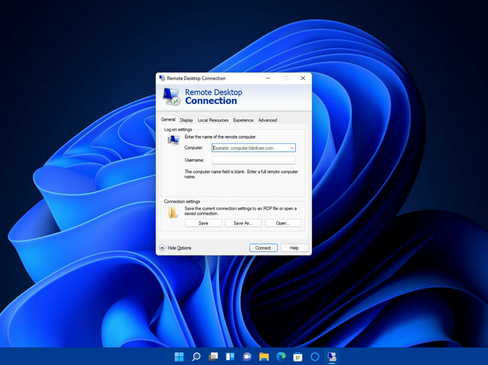Click the large Remote Desktop banner logo
The height and width of the screenshot is (365, 488).
tap(172, 96)
